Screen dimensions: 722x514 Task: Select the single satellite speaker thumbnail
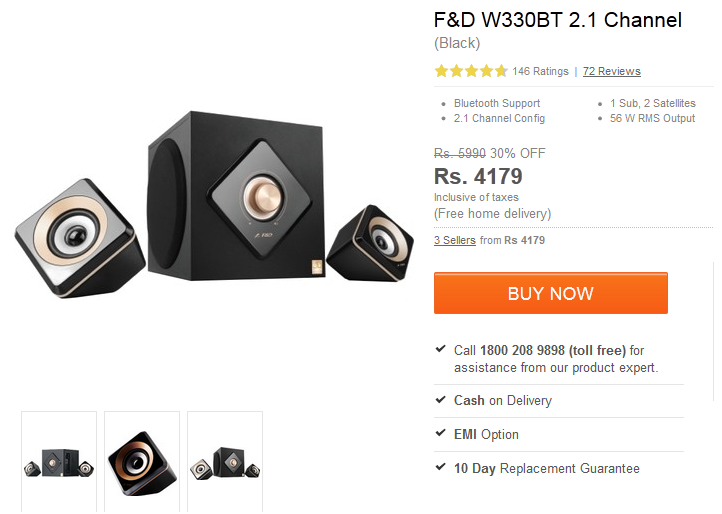point(142,462)
